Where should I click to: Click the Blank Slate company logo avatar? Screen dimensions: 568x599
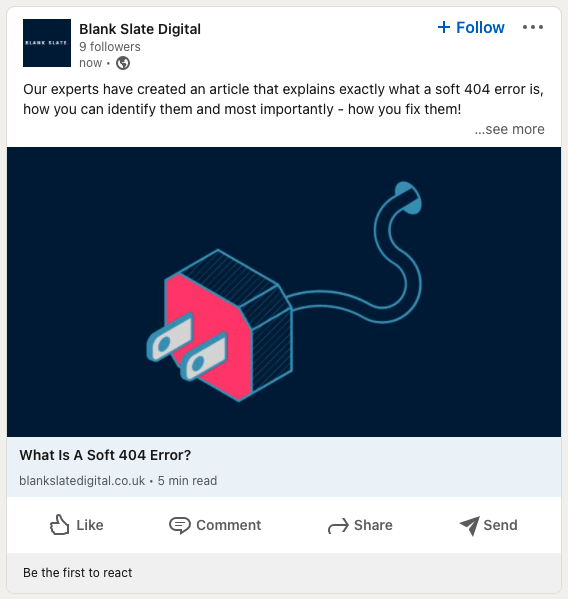pos(47,43)
